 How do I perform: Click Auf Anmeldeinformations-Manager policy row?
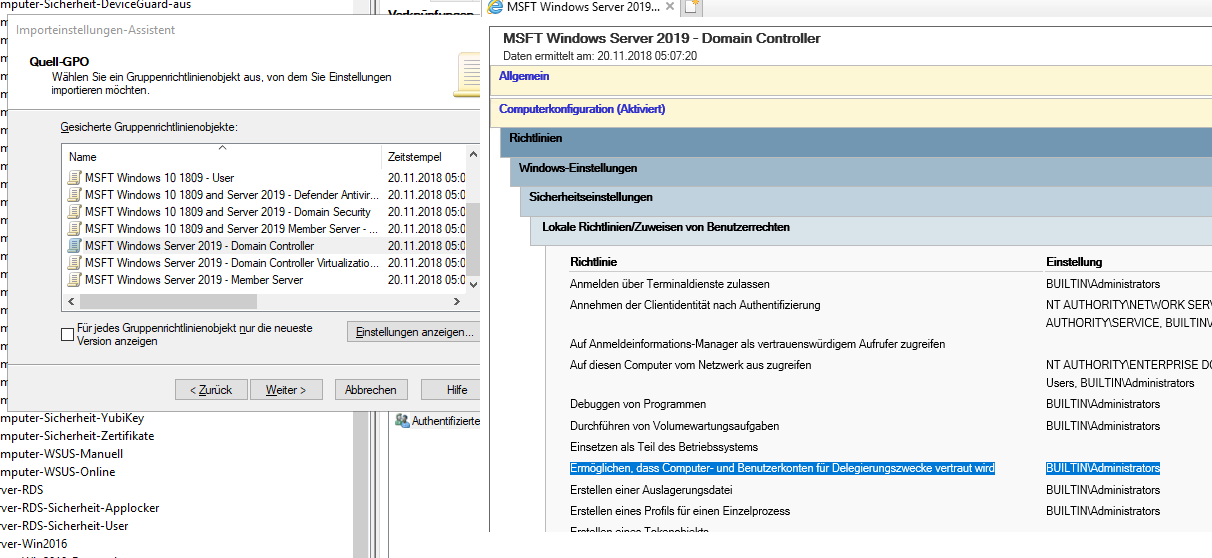[x=758, y=344]
